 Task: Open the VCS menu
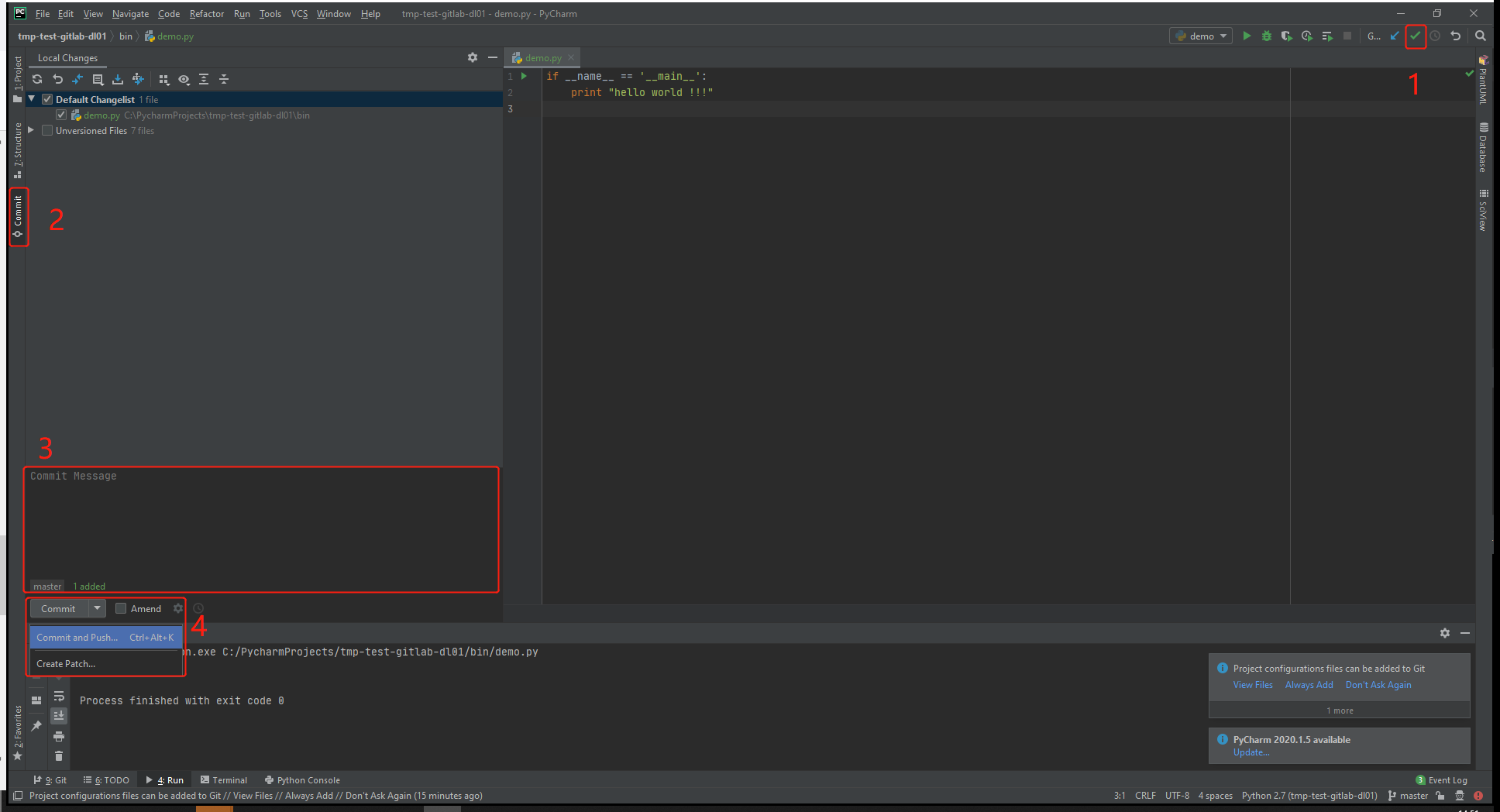pos(299,13)
